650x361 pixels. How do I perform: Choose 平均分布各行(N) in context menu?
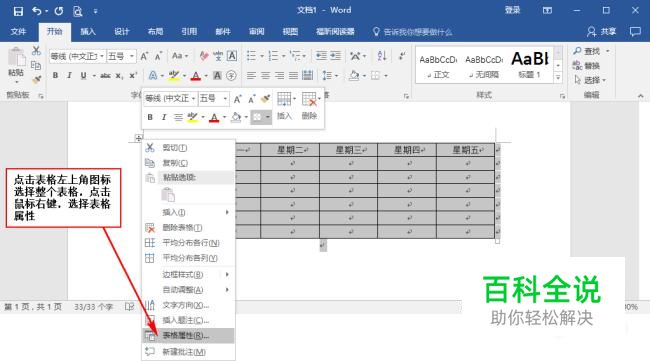point(188,243)
